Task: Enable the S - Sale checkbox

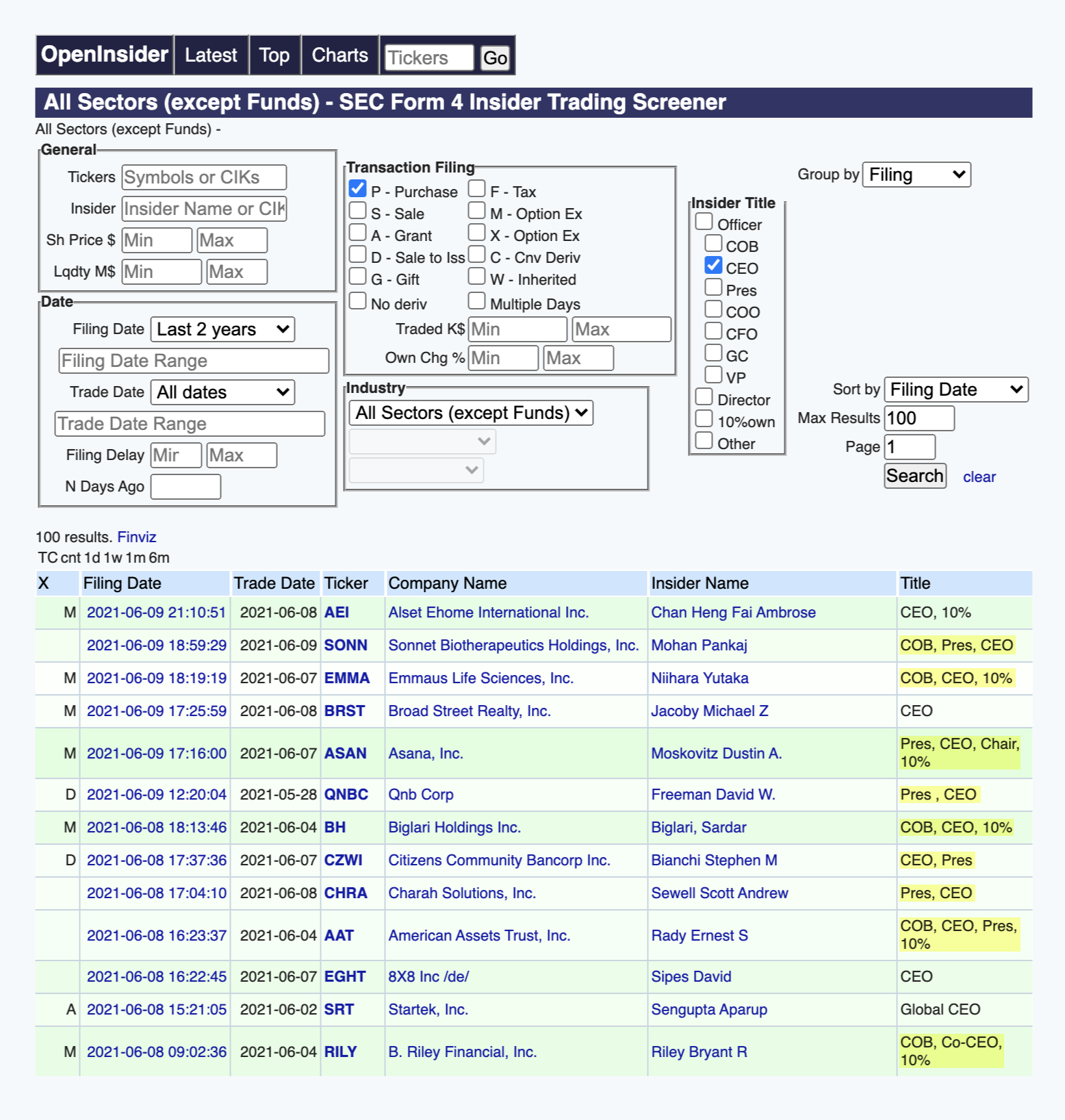Action: [x=357, y=211]
